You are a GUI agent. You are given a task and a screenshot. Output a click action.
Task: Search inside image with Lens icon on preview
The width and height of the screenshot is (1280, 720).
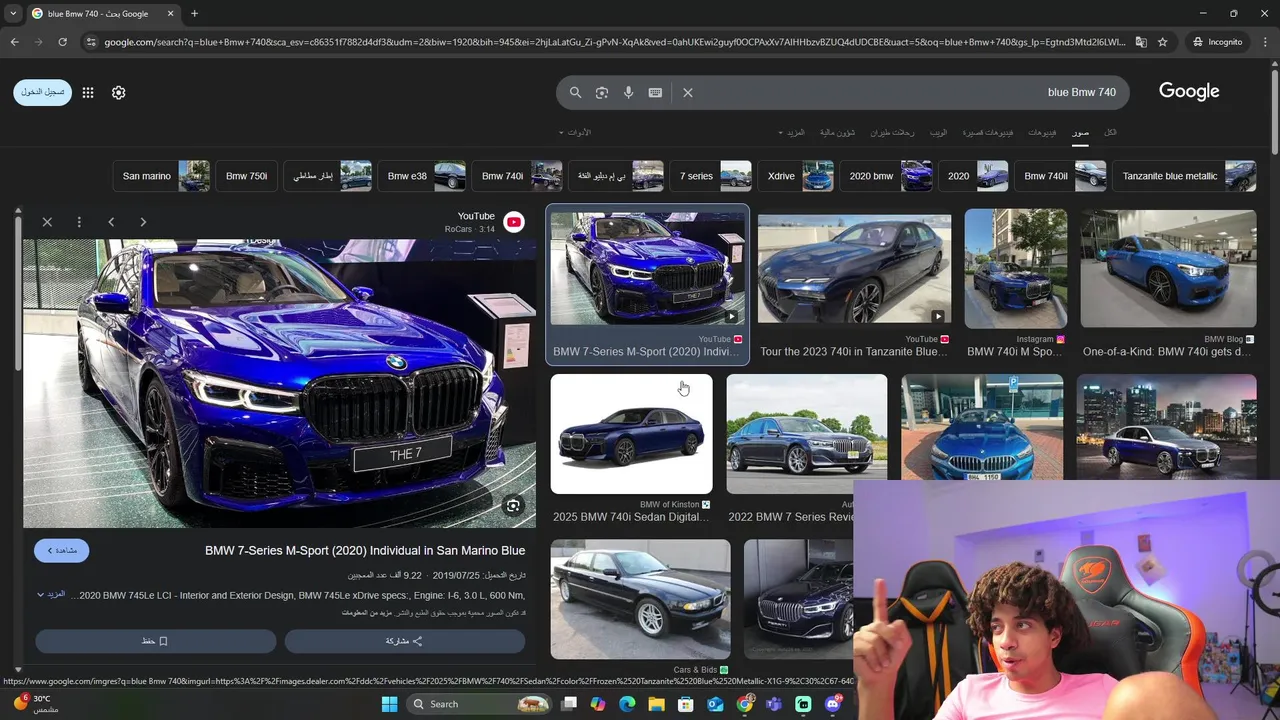(513, 506)
